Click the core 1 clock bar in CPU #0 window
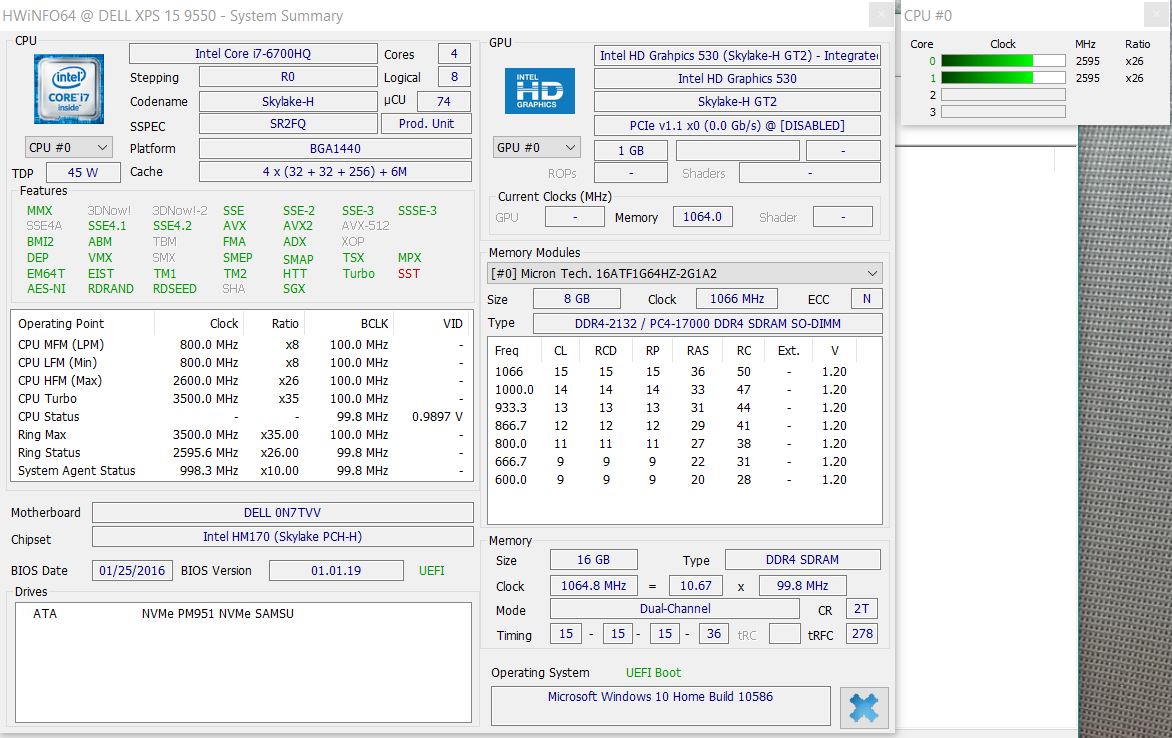This screenshot has height=738, width=1172. point(1003,78)
